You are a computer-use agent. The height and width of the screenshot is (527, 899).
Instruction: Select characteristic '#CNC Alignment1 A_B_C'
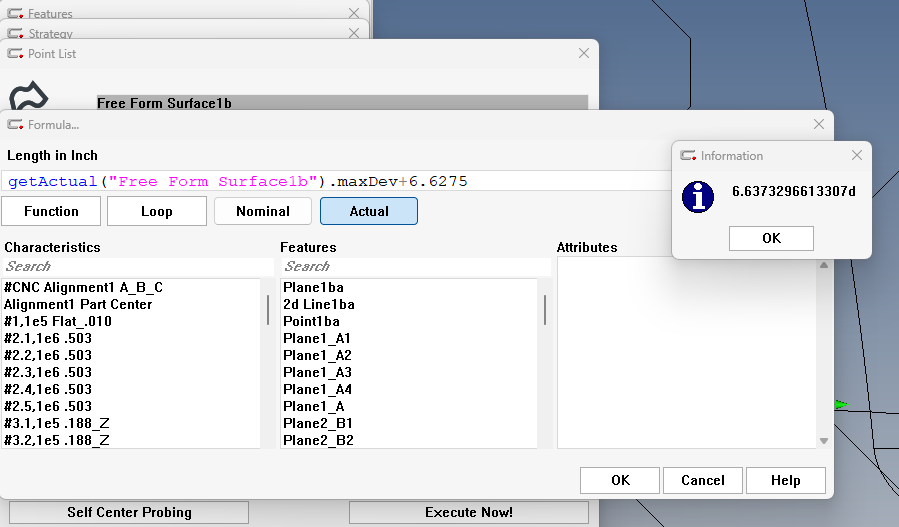[x=83, y=287]
